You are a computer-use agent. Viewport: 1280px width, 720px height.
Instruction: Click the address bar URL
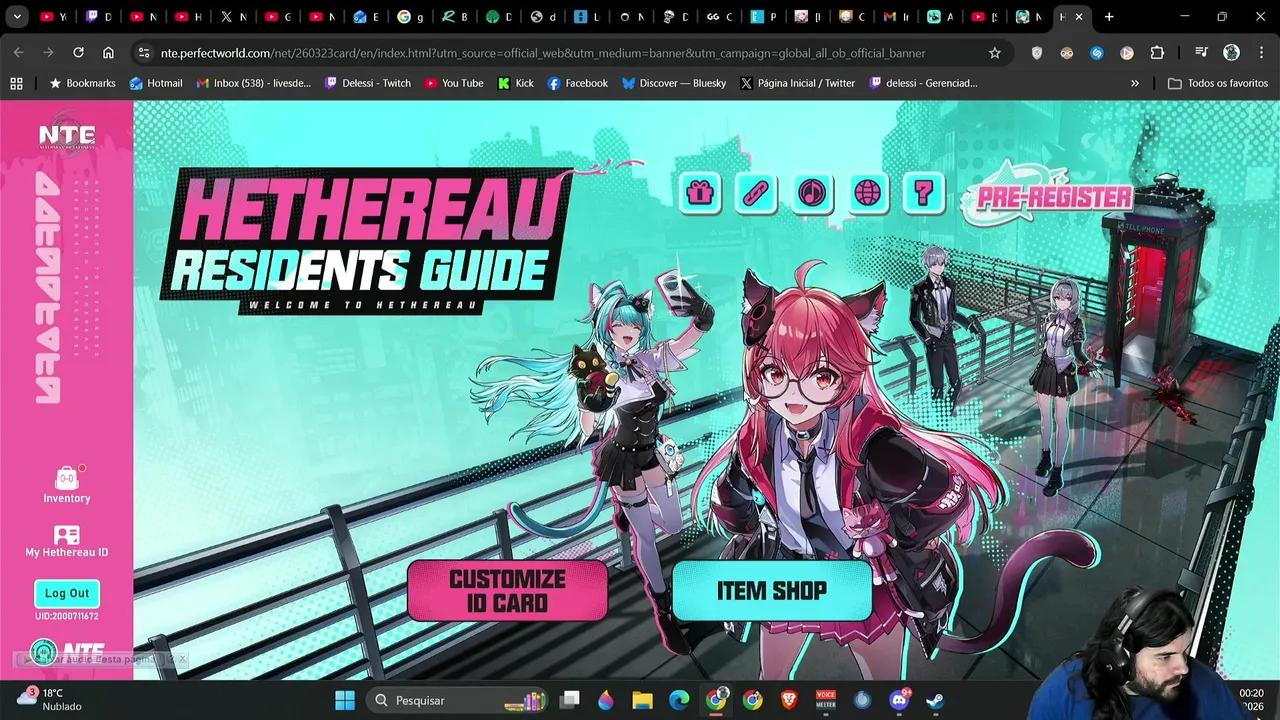point(543,53)
